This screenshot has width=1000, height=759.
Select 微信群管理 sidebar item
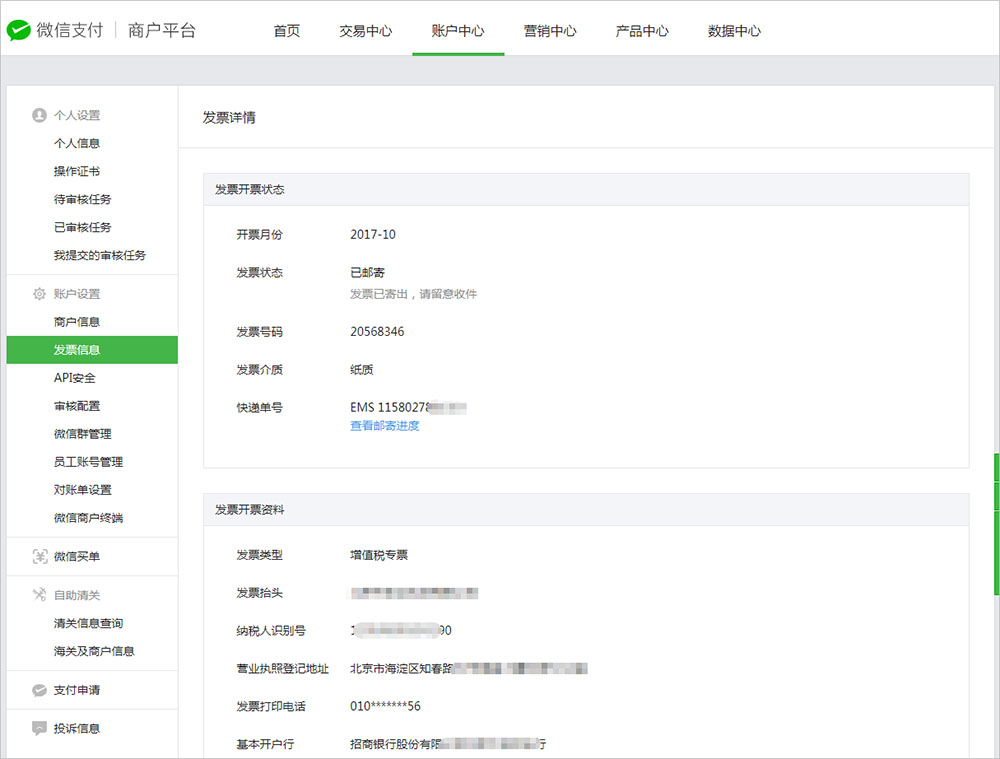coord(83,434)
